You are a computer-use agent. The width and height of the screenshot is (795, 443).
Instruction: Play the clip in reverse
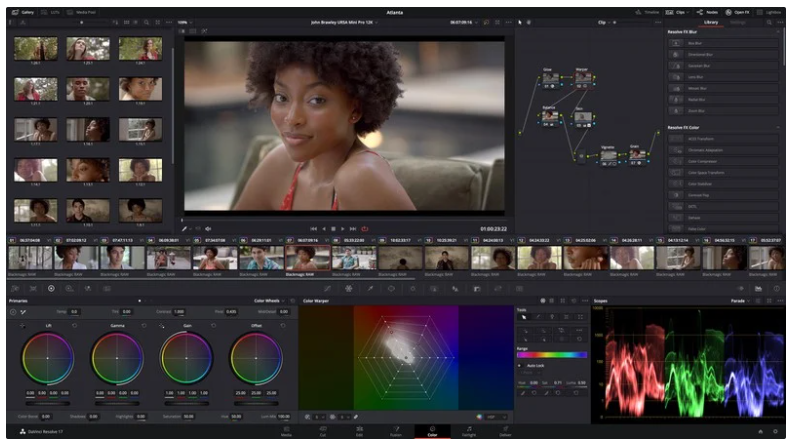coord(324,229)
